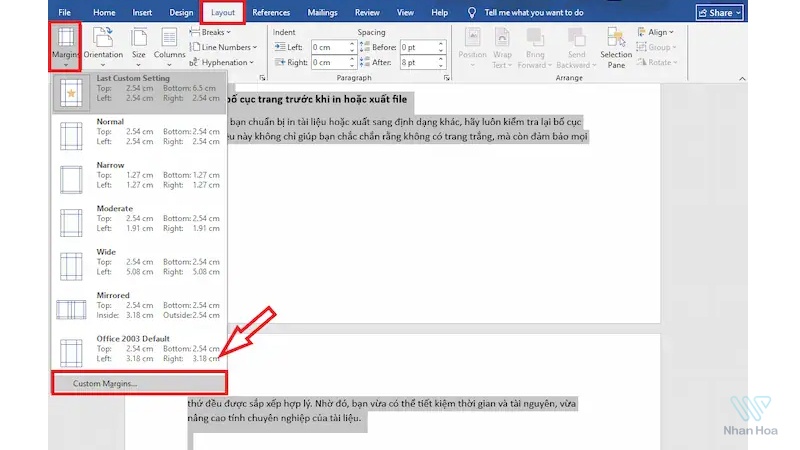Open Line Numbers dropdown
This screenshot has width=800, height=450.
click(223, 47)
